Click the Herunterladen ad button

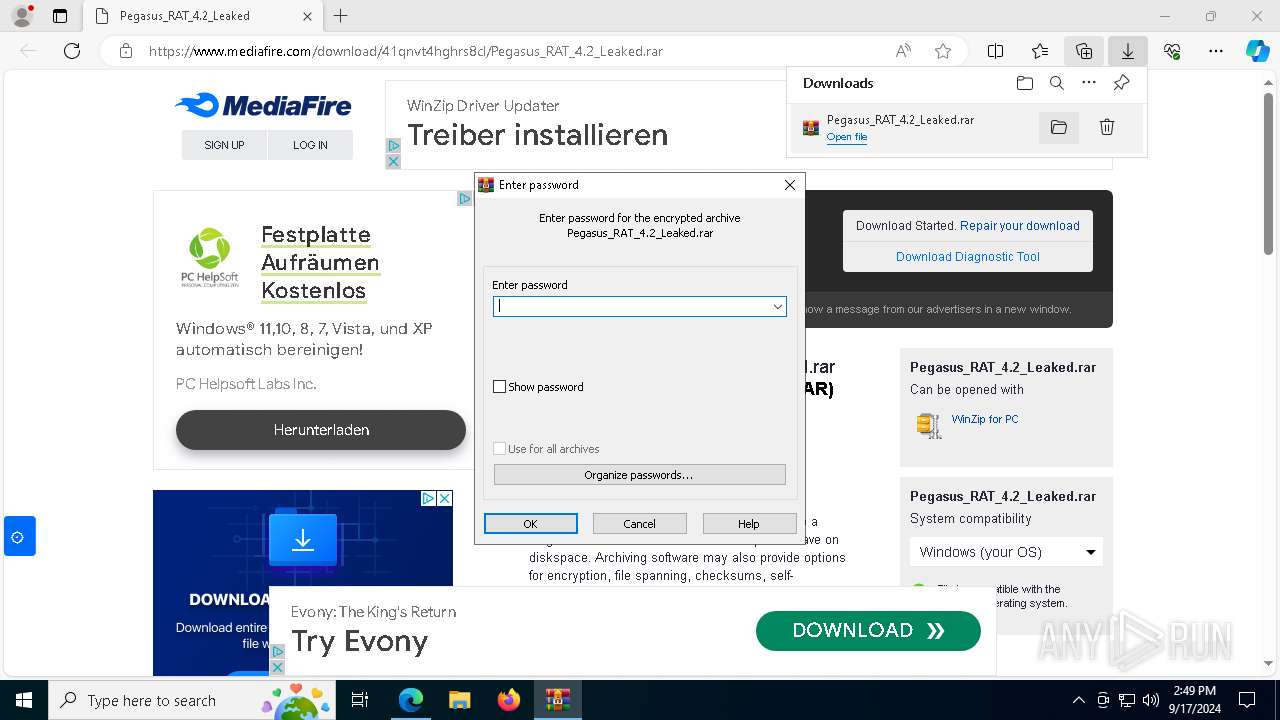pyautogui.click(x=321, y=430)
